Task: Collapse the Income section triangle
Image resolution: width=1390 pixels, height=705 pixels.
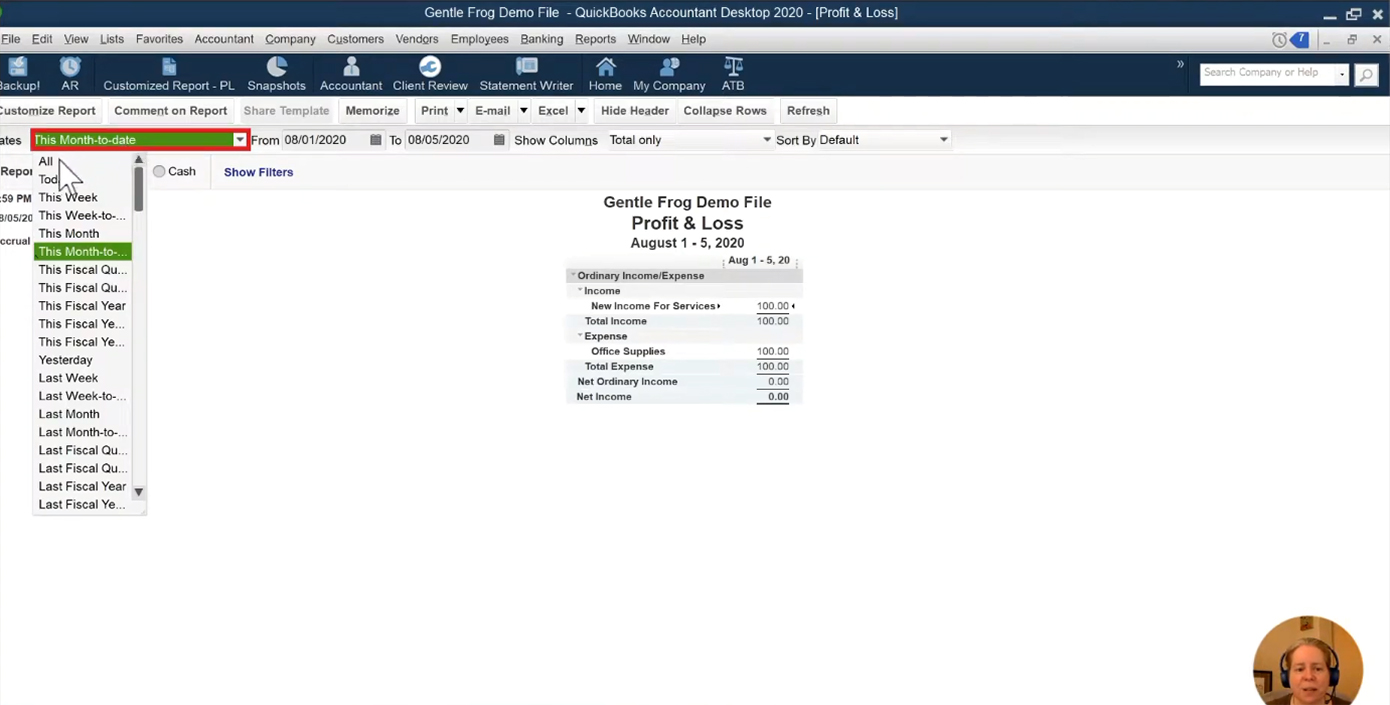Action: pos(580,290)
